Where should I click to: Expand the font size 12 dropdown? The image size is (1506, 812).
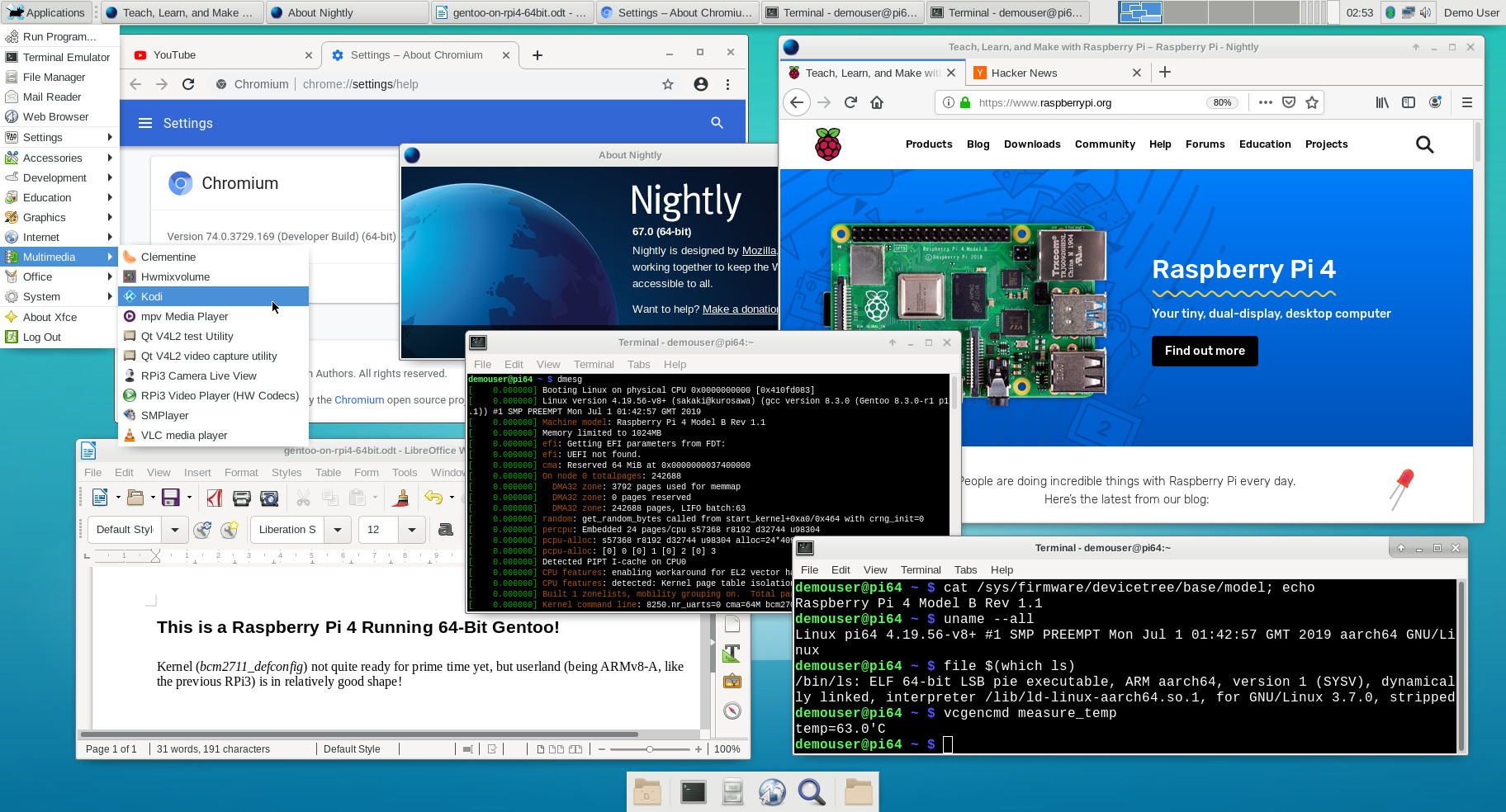tap(411, 530)
